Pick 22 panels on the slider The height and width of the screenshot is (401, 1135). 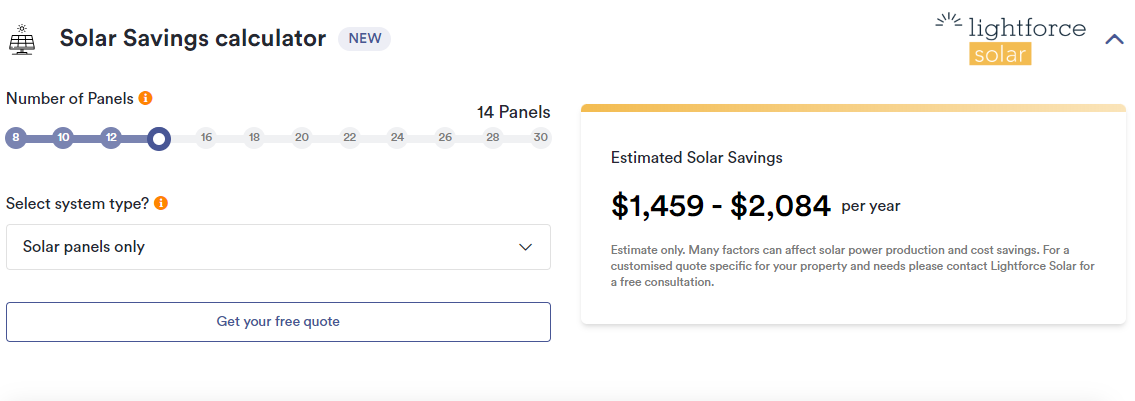click(x=349, y=138)
